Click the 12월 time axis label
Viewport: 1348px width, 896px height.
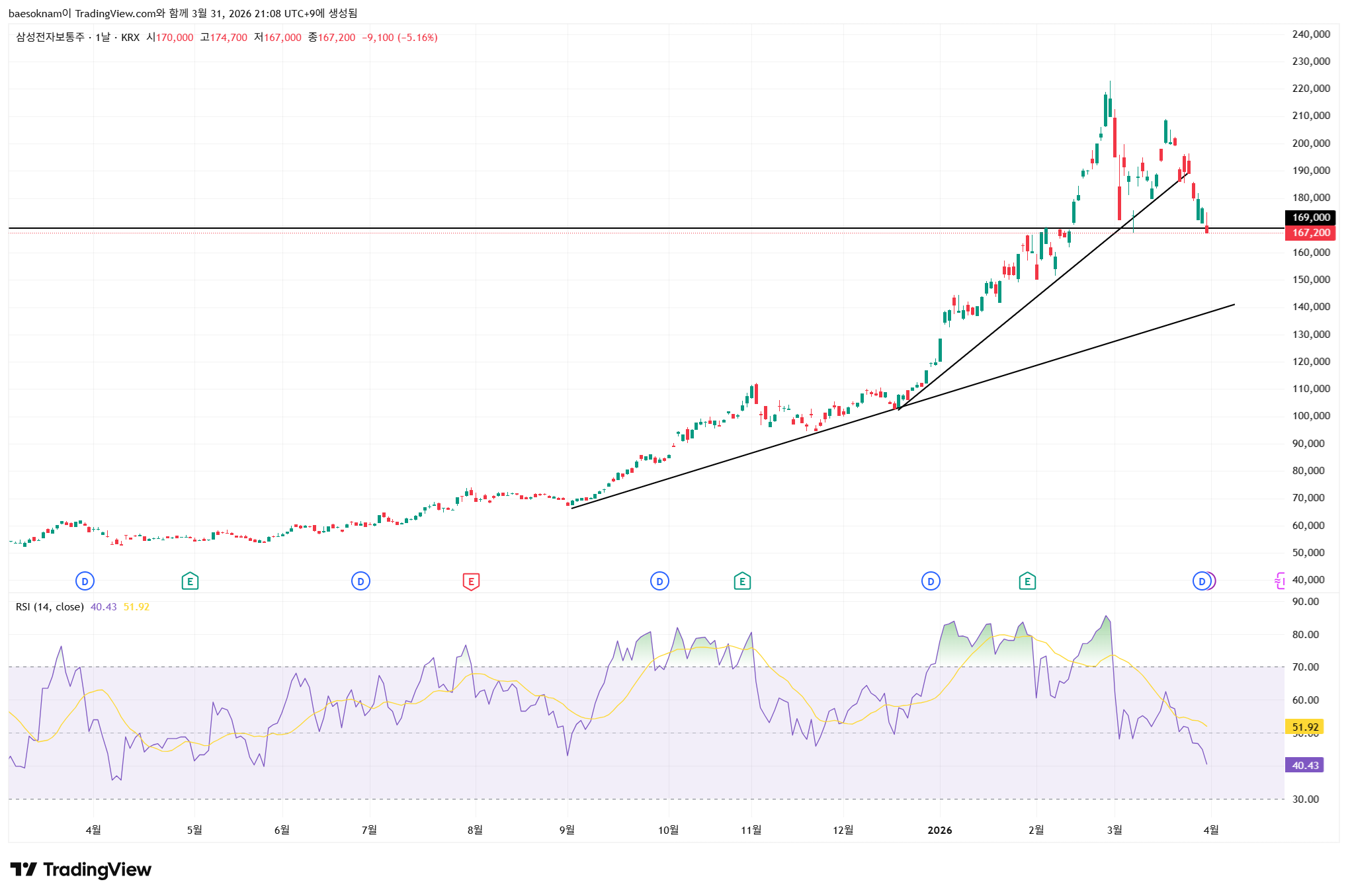tap(843, 830)
